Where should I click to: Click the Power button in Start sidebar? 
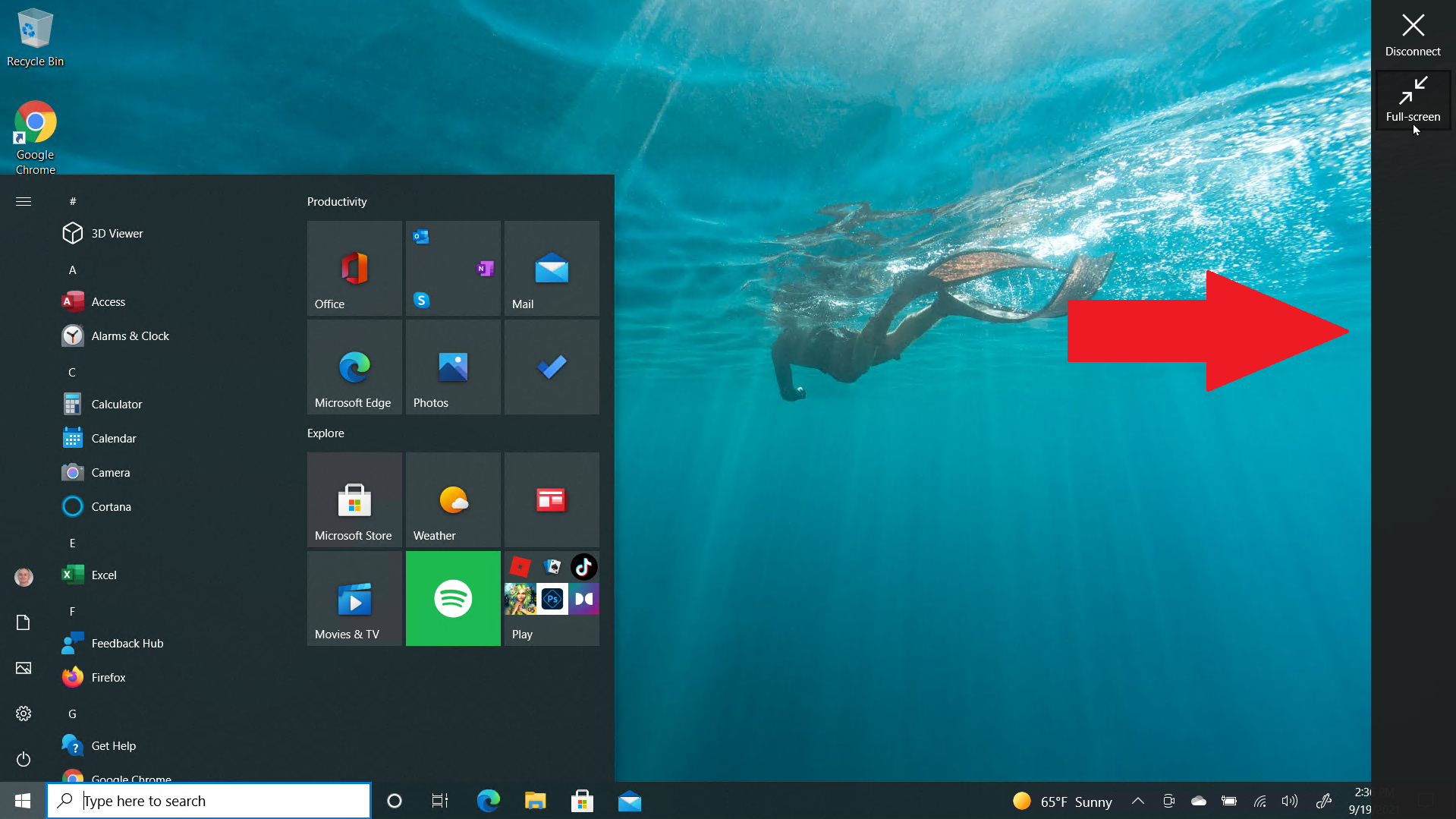(x=24, y=759)
